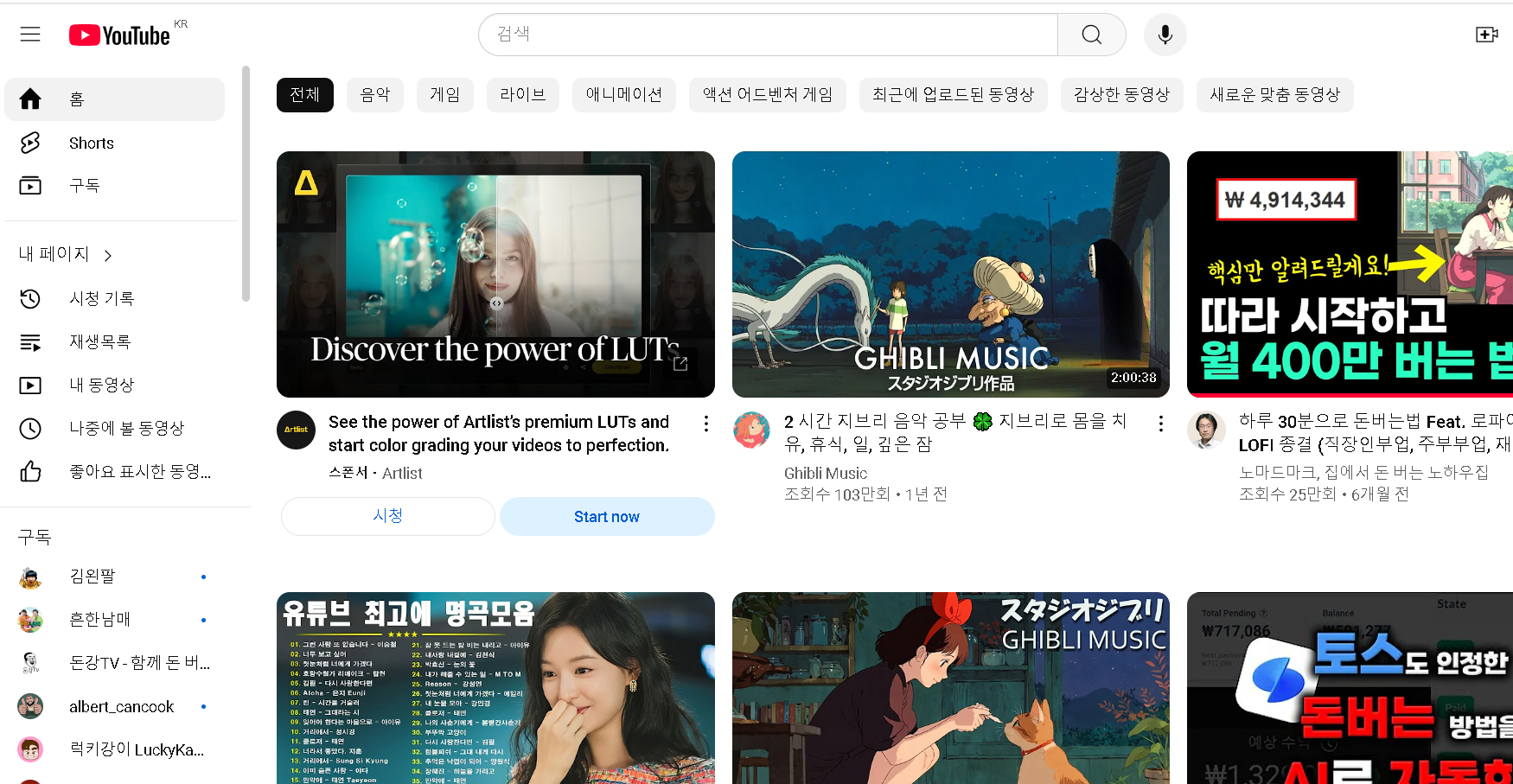Click the sidebar vertical scrollbar

click(x=246, y=184)
